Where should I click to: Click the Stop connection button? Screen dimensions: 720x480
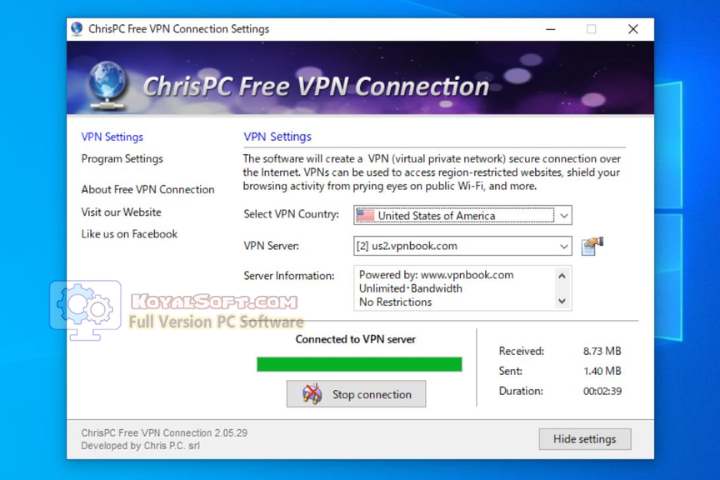(x=356, y=394)
